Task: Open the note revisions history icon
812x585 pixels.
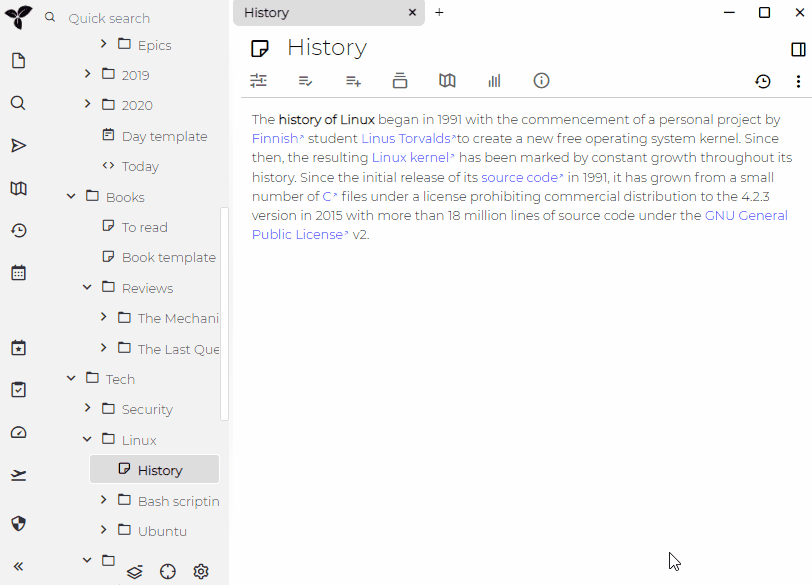Action: 763,80
